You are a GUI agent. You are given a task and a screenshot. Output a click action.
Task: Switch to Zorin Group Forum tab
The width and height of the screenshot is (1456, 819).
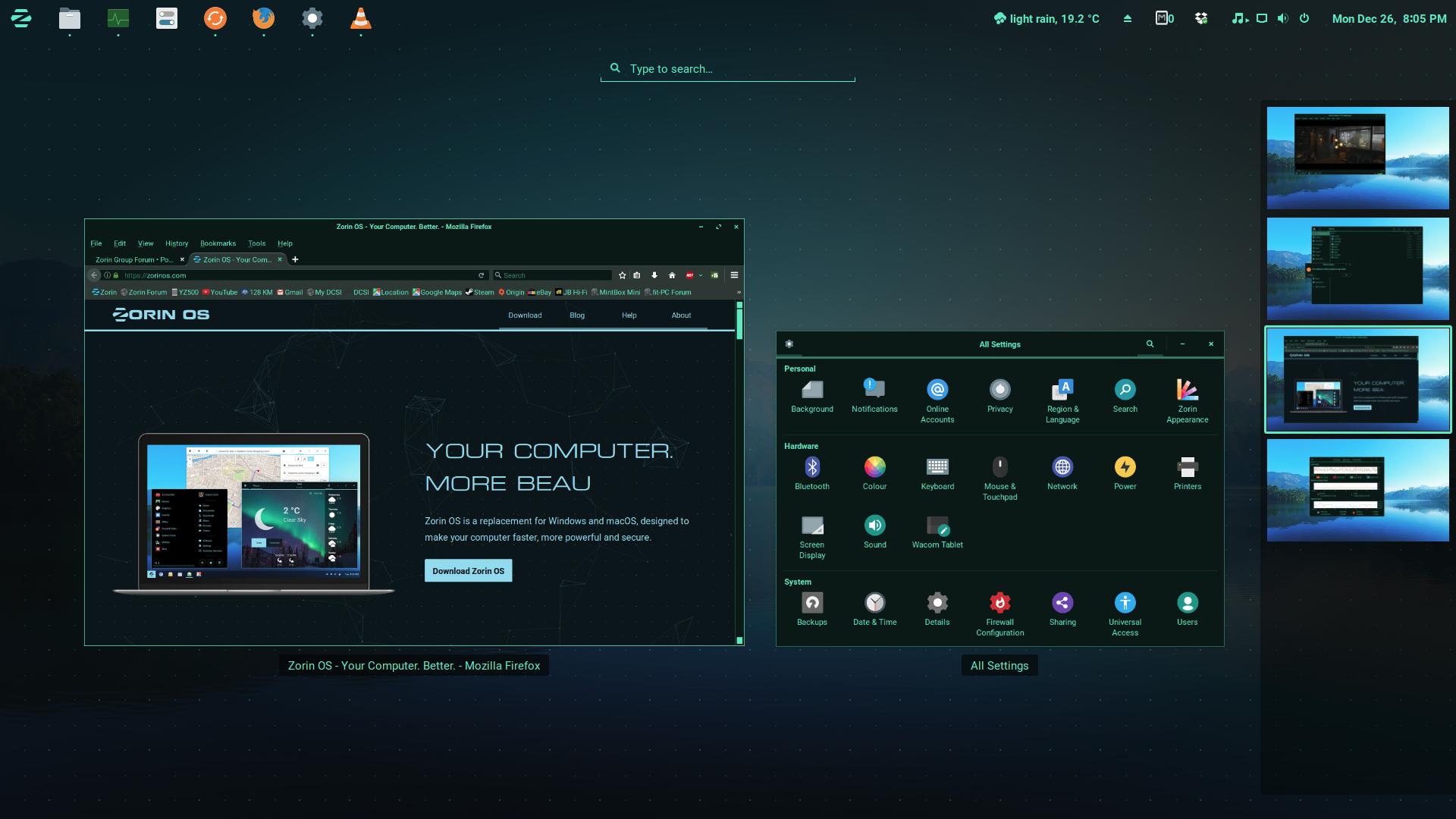134,259
